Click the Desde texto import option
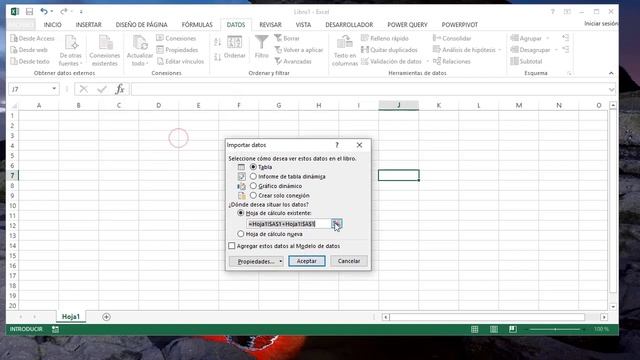 (x=30, y=61)
